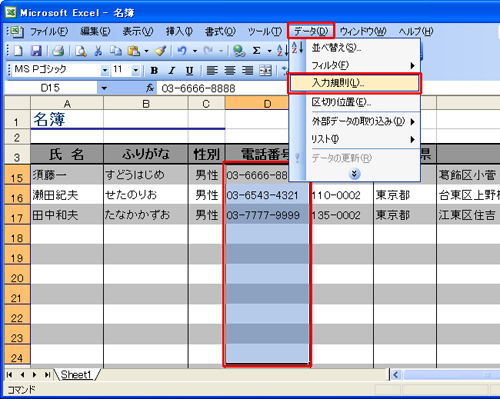The image size is (500, 399).
Task: Click cell containing たなかかずお
Action: 146,215
